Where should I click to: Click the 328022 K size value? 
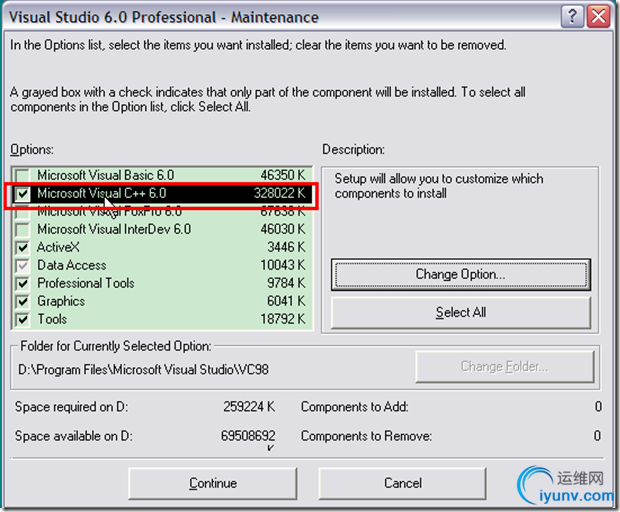tap(280, 193)
